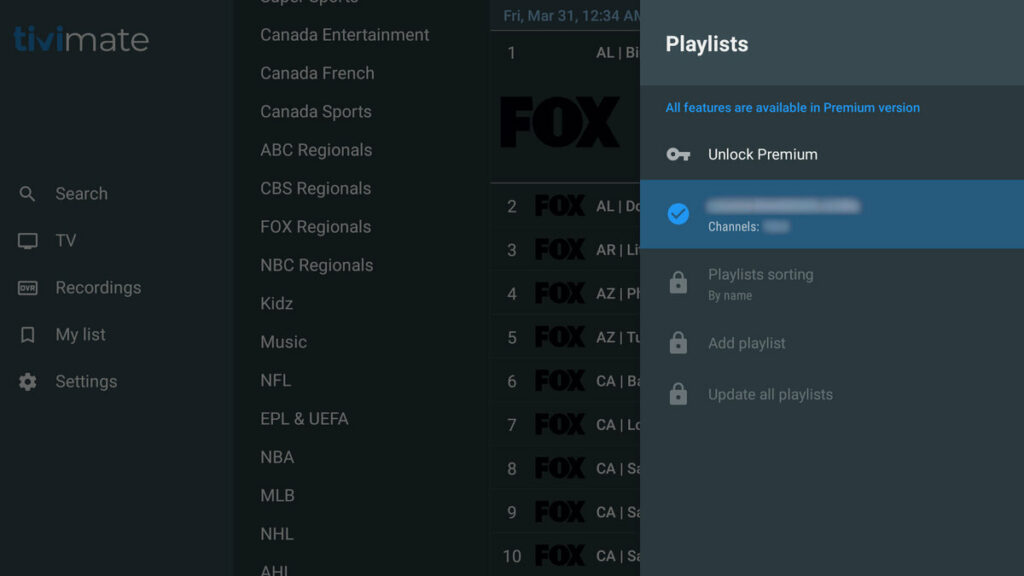Click the lock icon beside Add playlist
This screenshot has height=576, width=1024.
coord(678,343)
